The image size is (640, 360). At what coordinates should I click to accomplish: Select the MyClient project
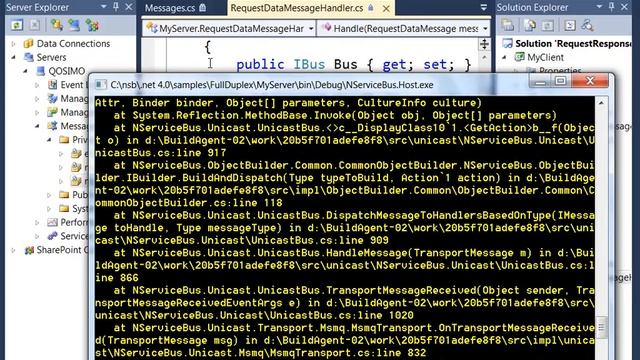pyautogui.click(x=545, y=57)
